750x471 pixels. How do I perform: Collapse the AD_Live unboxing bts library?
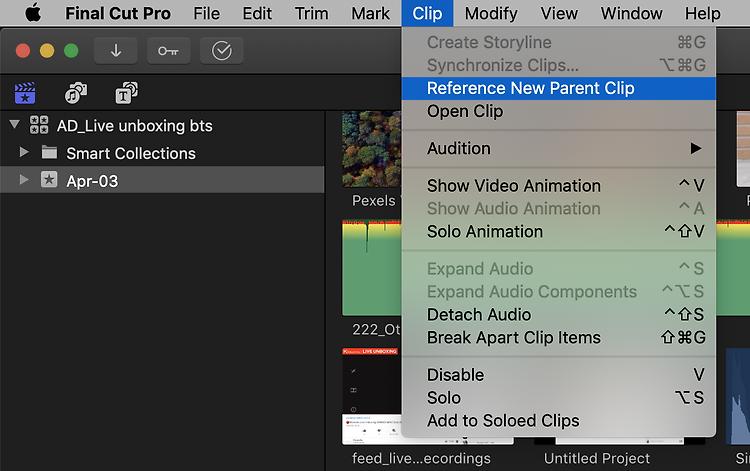click(x=14, y=125)
